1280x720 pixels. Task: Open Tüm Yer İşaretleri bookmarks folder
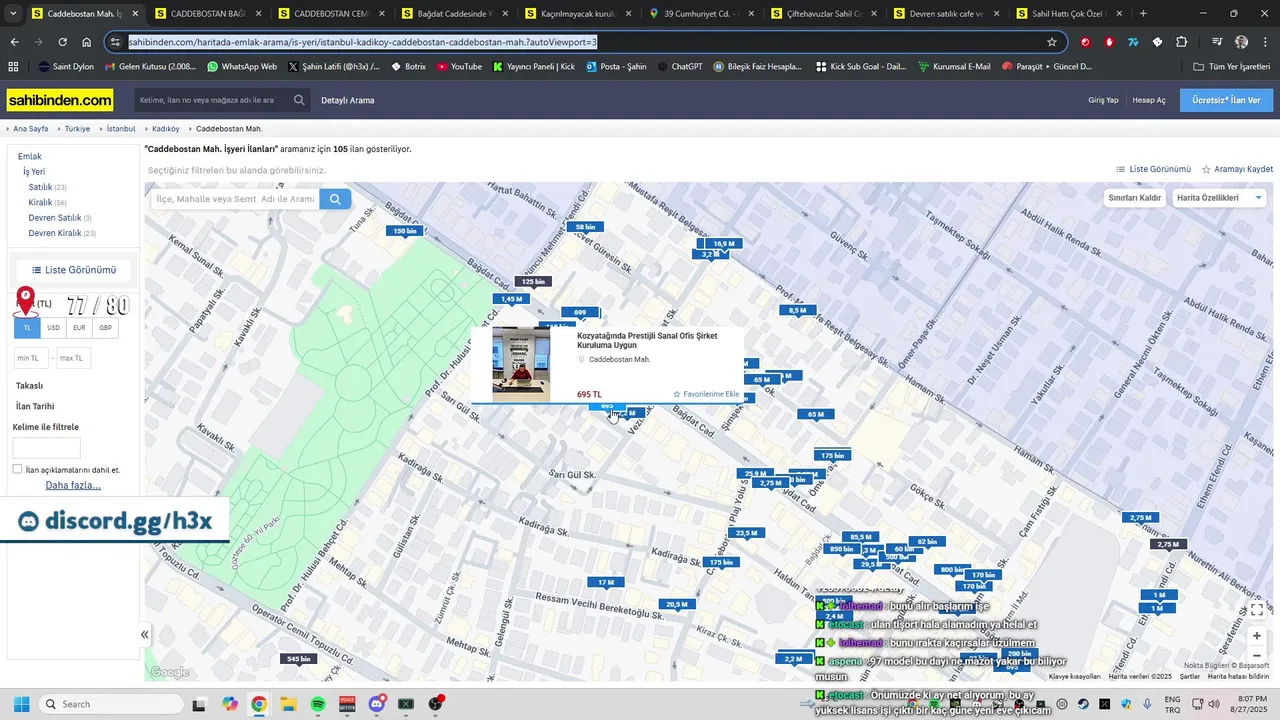tap(1231, 66)
